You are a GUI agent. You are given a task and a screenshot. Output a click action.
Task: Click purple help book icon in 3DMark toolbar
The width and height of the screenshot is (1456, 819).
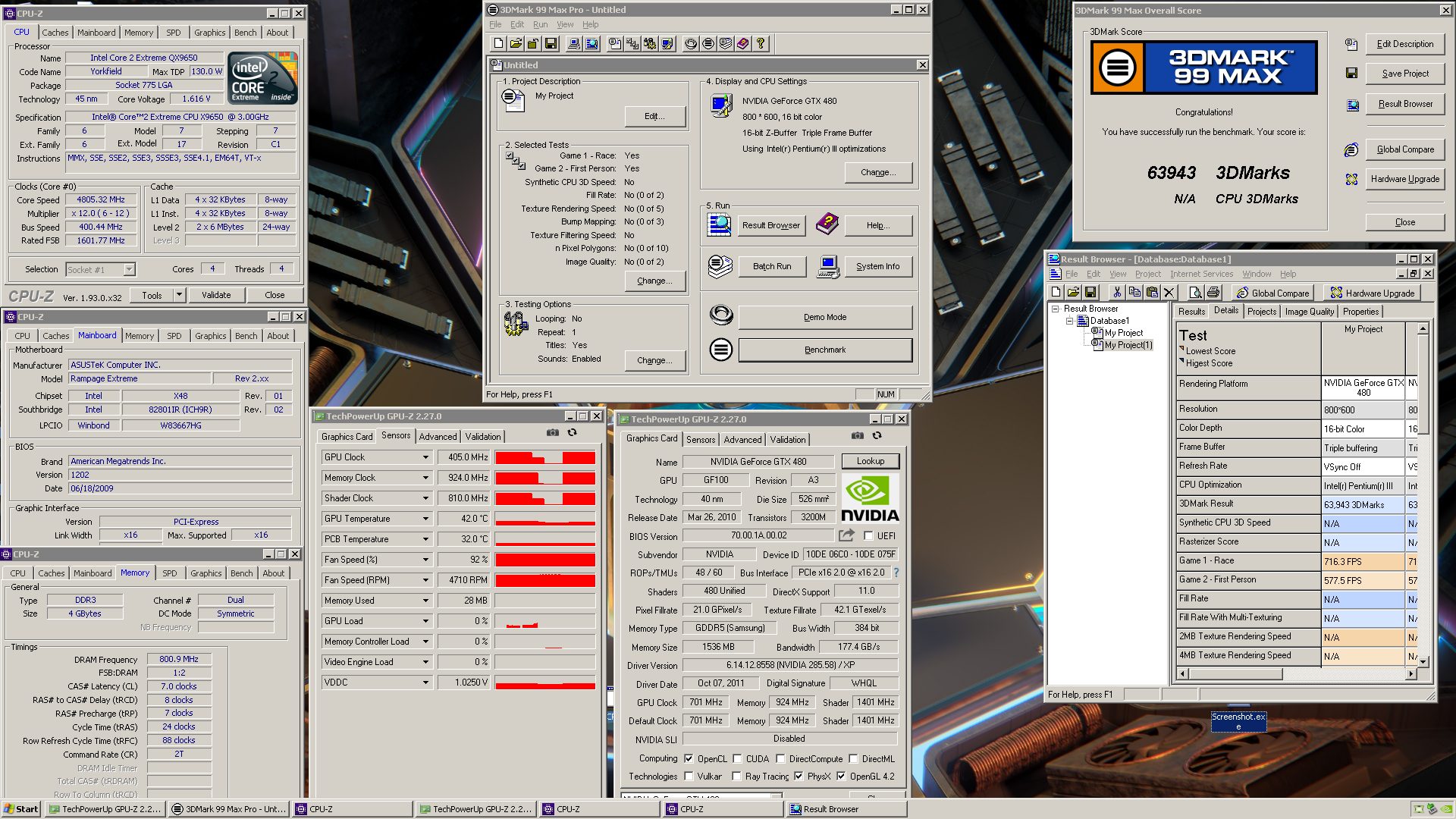(743, 44)
